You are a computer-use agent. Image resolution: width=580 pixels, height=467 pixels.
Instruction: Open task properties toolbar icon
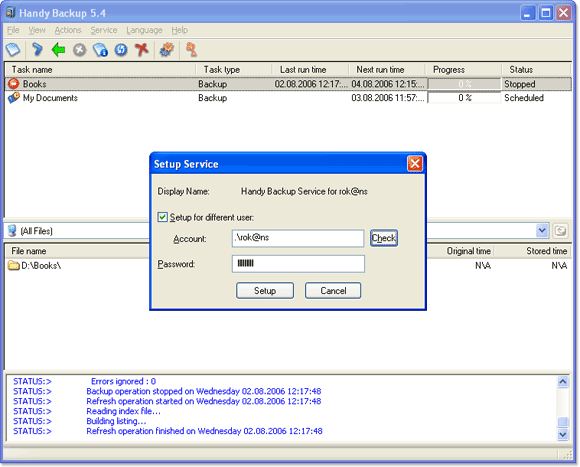[100, 50]
